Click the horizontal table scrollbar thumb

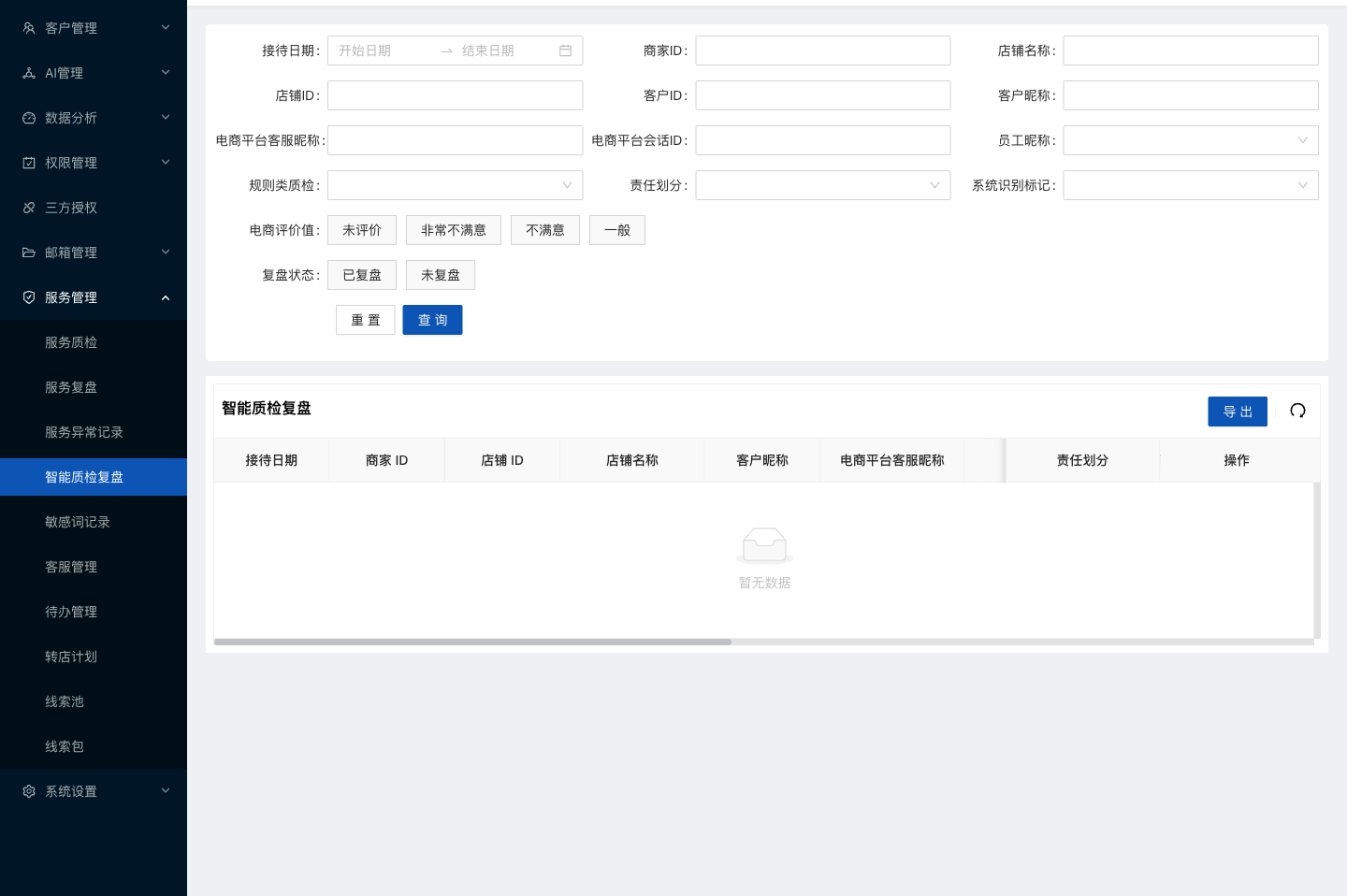[472, 642]
